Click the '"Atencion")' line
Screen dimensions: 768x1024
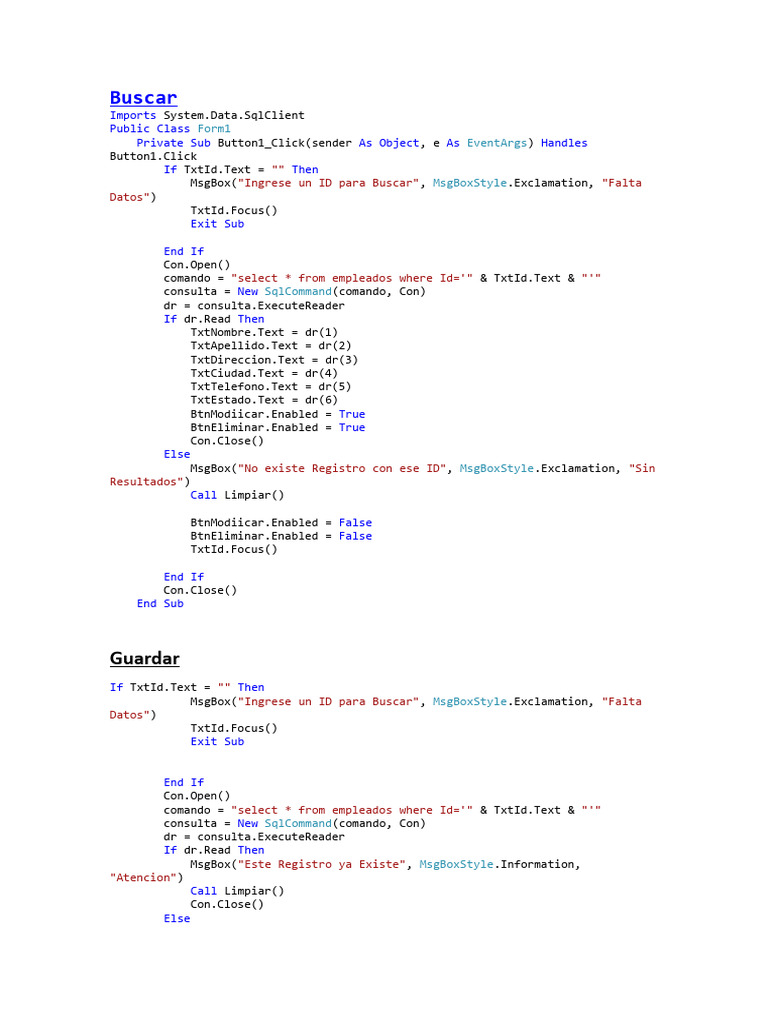[x=146, y=878]
